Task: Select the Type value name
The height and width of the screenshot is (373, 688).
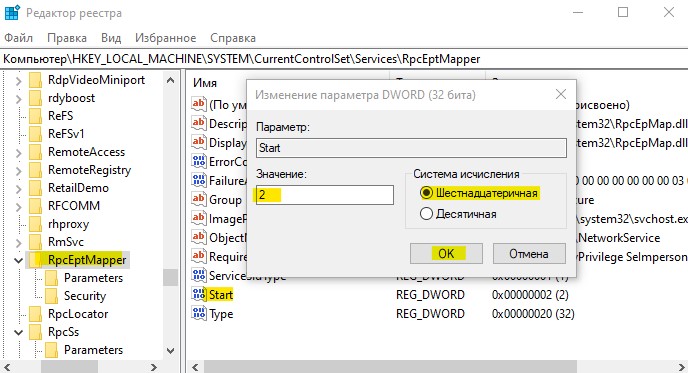Action: [221, 314]
